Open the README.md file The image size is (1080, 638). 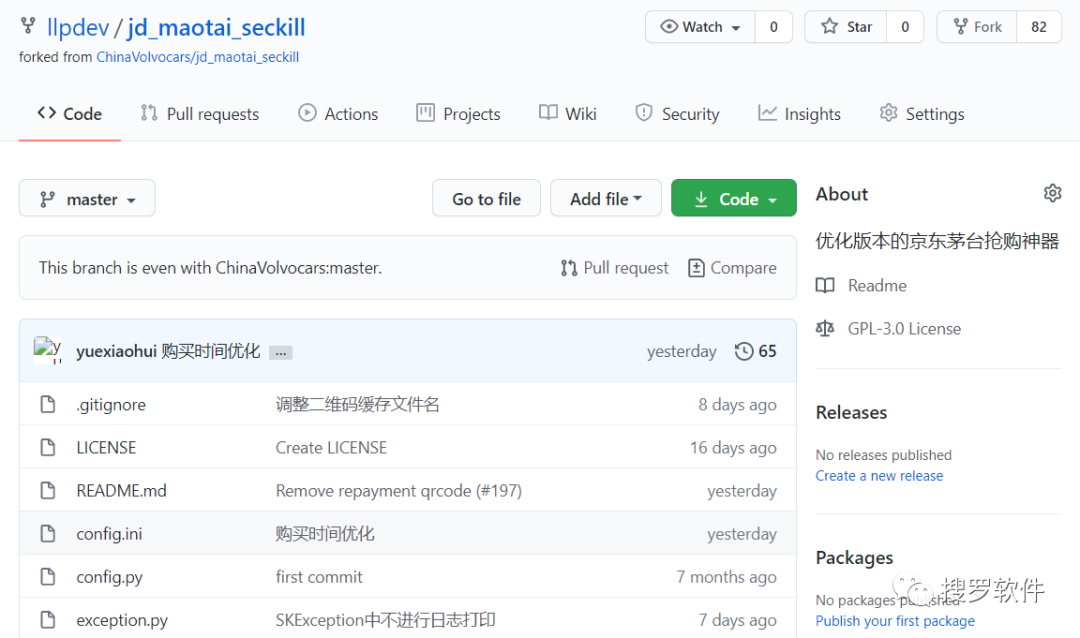[121, 491]
